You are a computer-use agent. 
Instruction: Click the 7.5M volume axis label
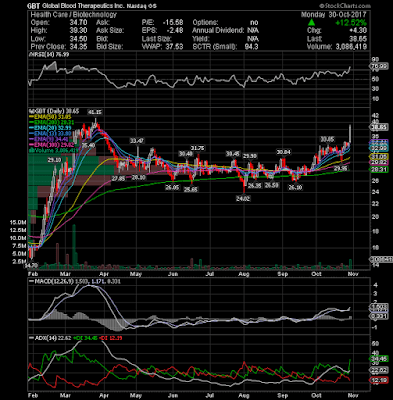pos(19,246)
